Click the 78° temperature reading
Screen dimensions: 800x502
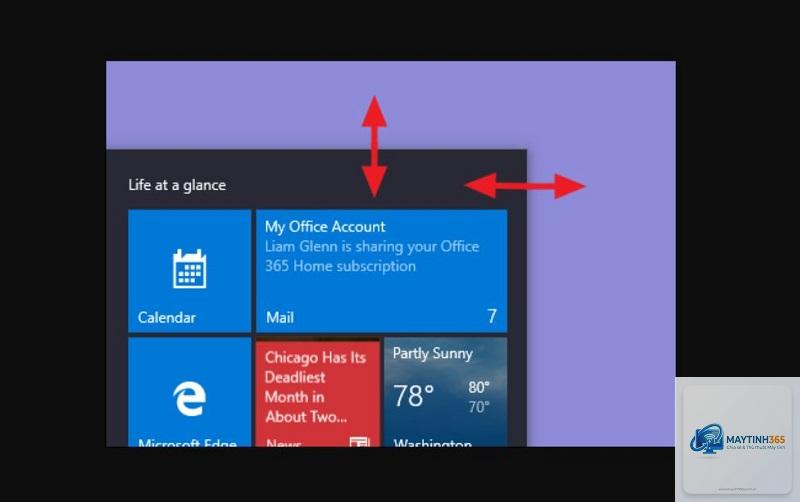point(413,396)
